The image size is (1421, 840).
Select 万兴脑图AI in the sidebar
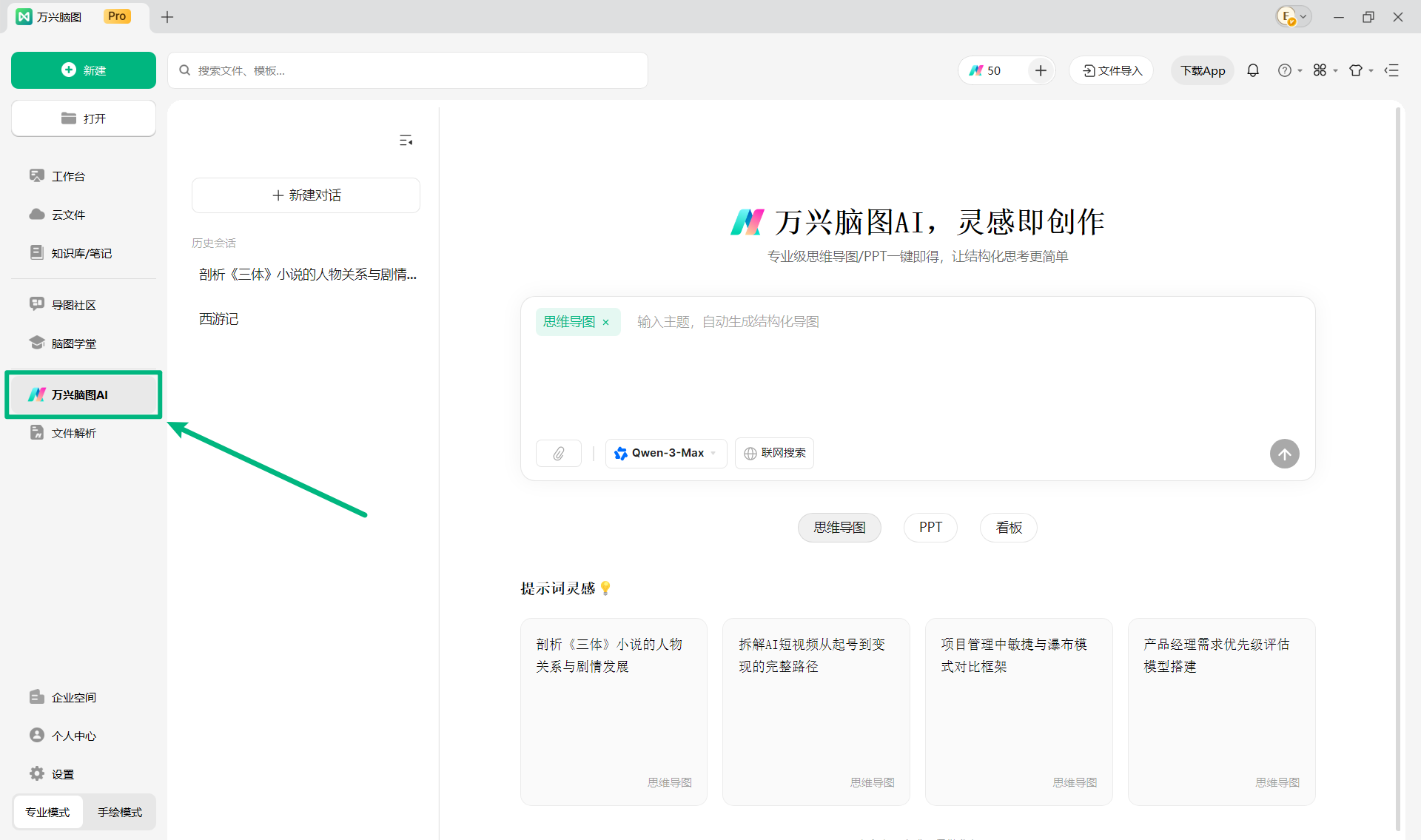[84, 394]
